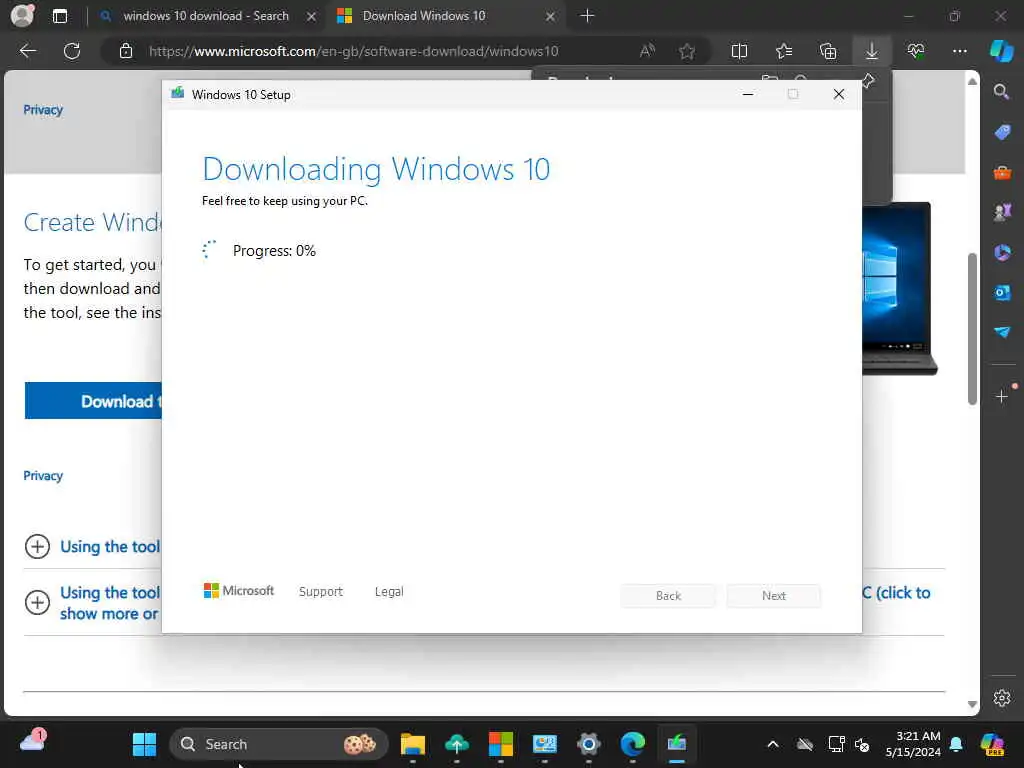Open clock showing 3:21 AM
Viewport: 1024px width, 768px height.
click(x=913, y=744)
